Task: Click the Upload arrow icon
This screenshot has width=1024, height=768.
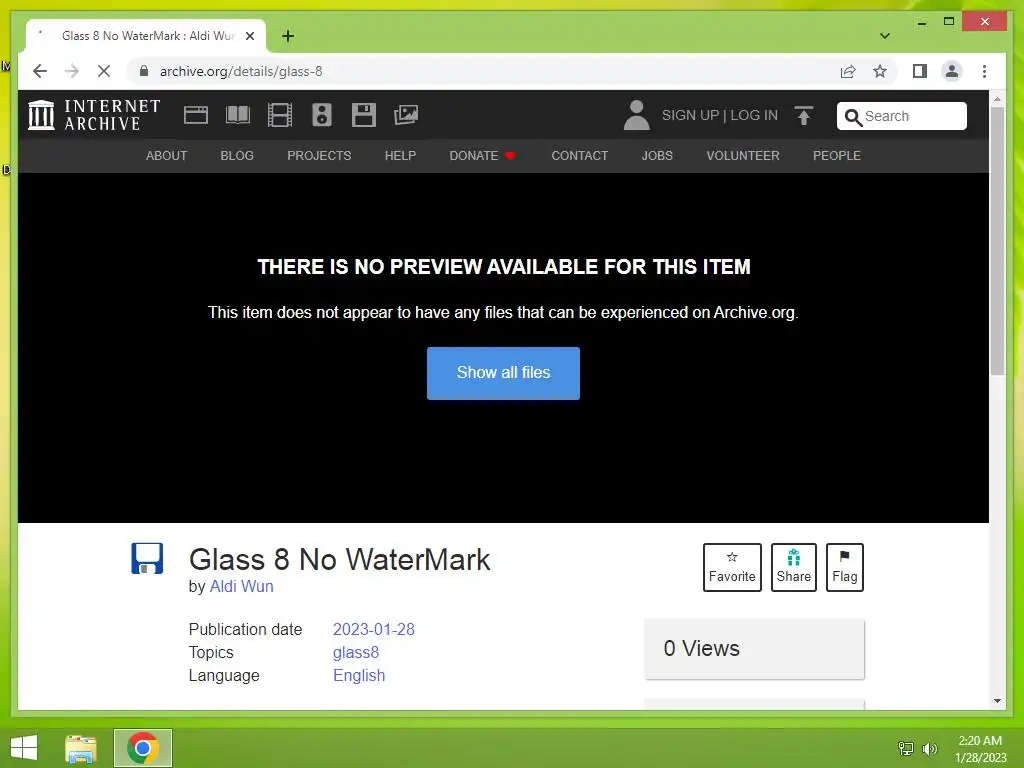Action: tap(804, 116)
